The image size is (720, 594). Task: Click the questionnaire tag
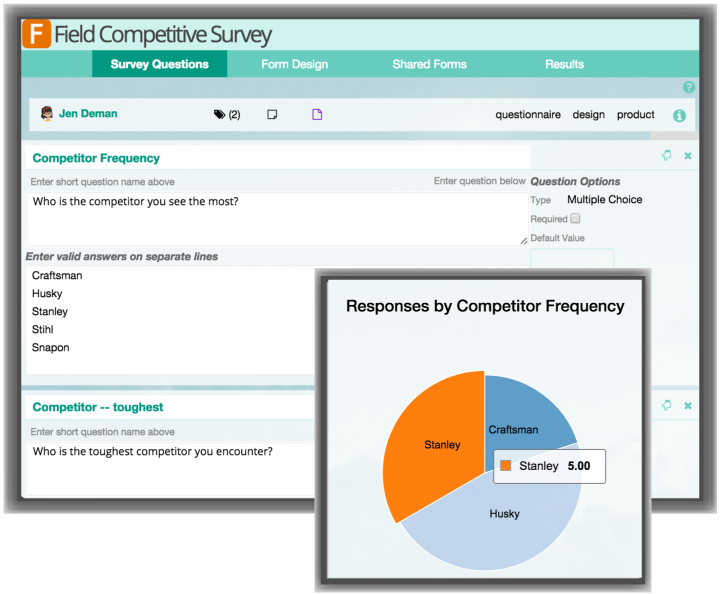coord(528,114)
